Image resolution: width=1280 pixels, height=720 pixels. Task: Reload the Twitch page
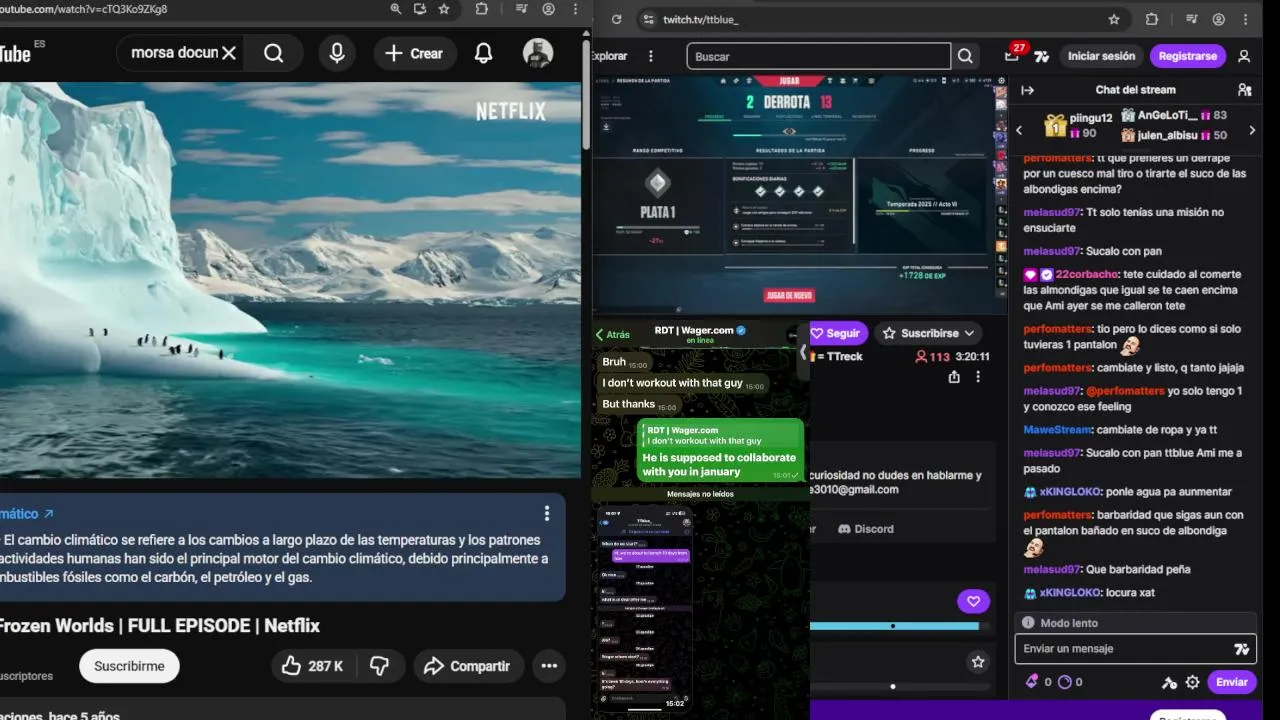(x=616, y=19)
